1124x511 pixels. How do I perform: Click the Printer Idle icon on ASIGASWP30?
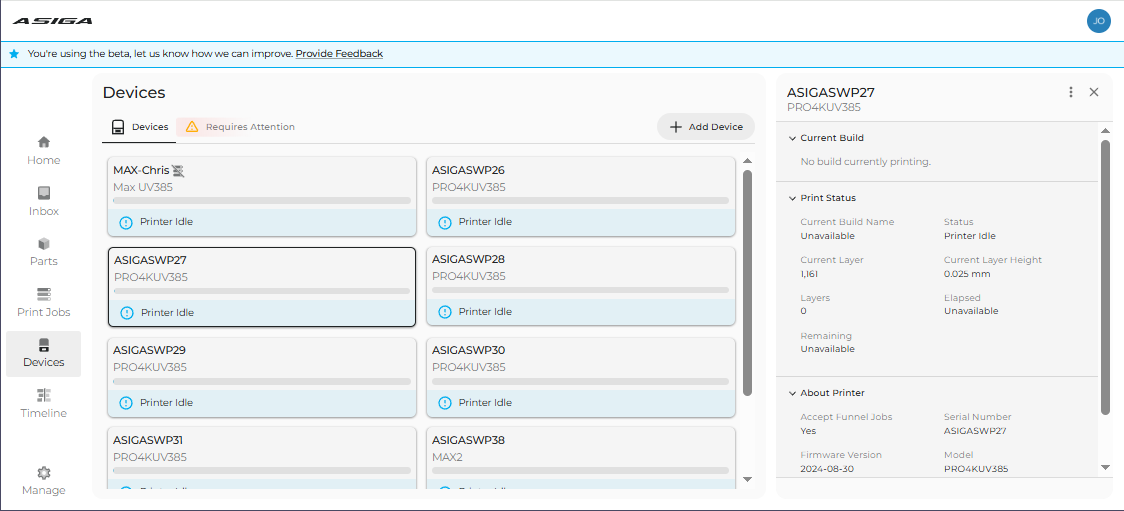(x=444, y=403)
